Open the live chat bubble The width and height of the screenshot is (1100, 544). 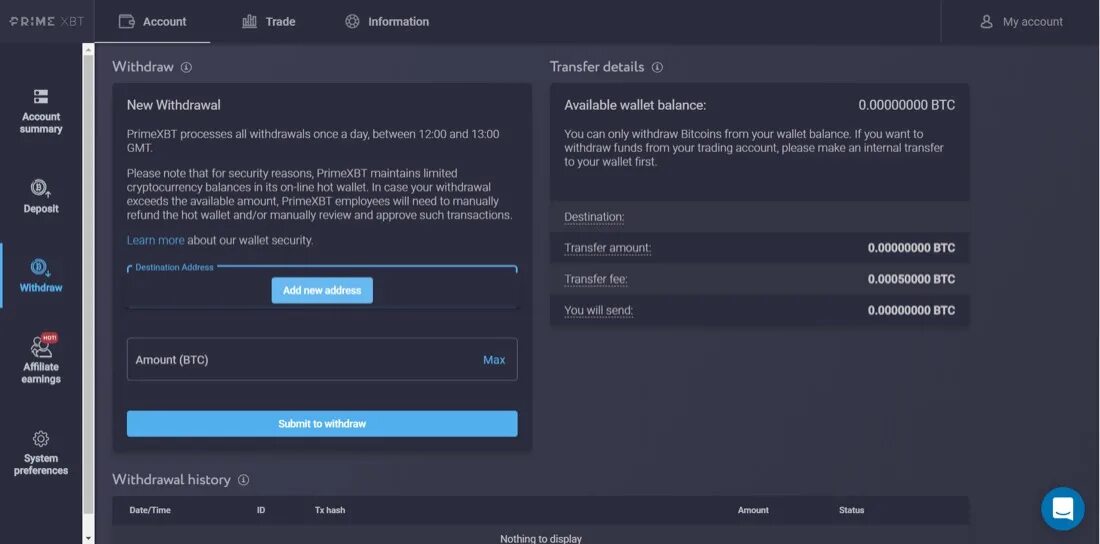click(x=1063, y=508)
